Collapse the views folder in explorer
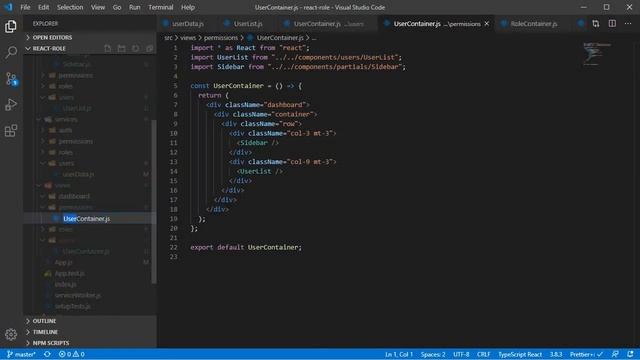Image resolution: width=640 pixels, height=360 pixels. pyautogui.click(x=62, y=185)
